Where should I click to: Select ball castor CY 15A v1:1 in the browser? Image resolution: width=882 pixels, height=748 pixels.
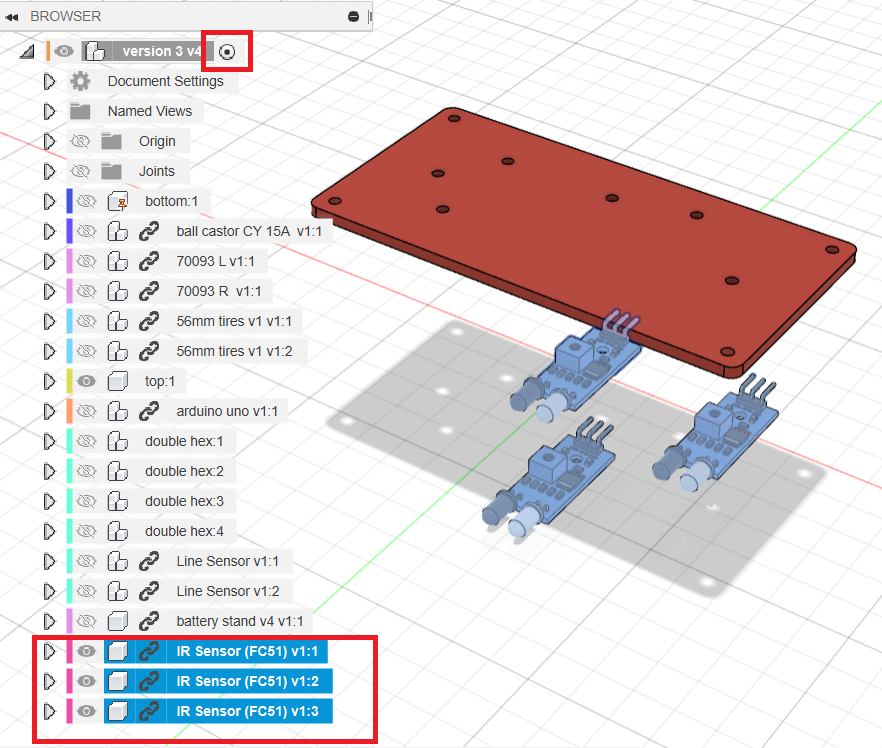click(250, 230)
